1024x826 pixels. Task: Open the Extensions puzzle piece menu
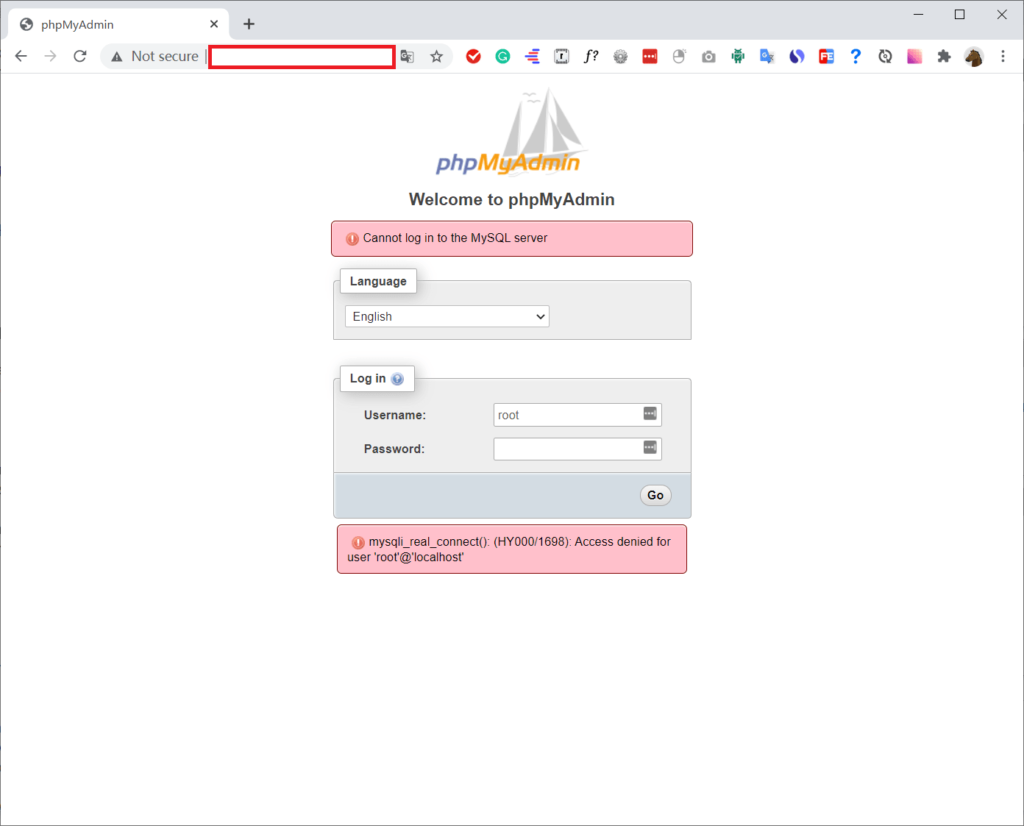tap(944, 57)
